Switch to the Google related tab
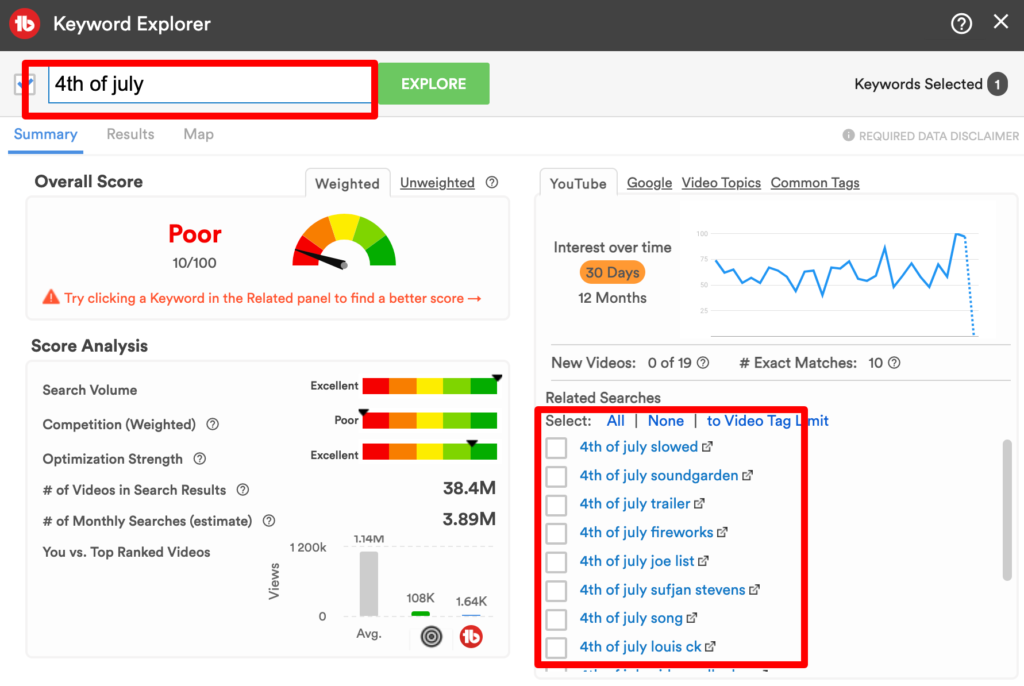 649,183
